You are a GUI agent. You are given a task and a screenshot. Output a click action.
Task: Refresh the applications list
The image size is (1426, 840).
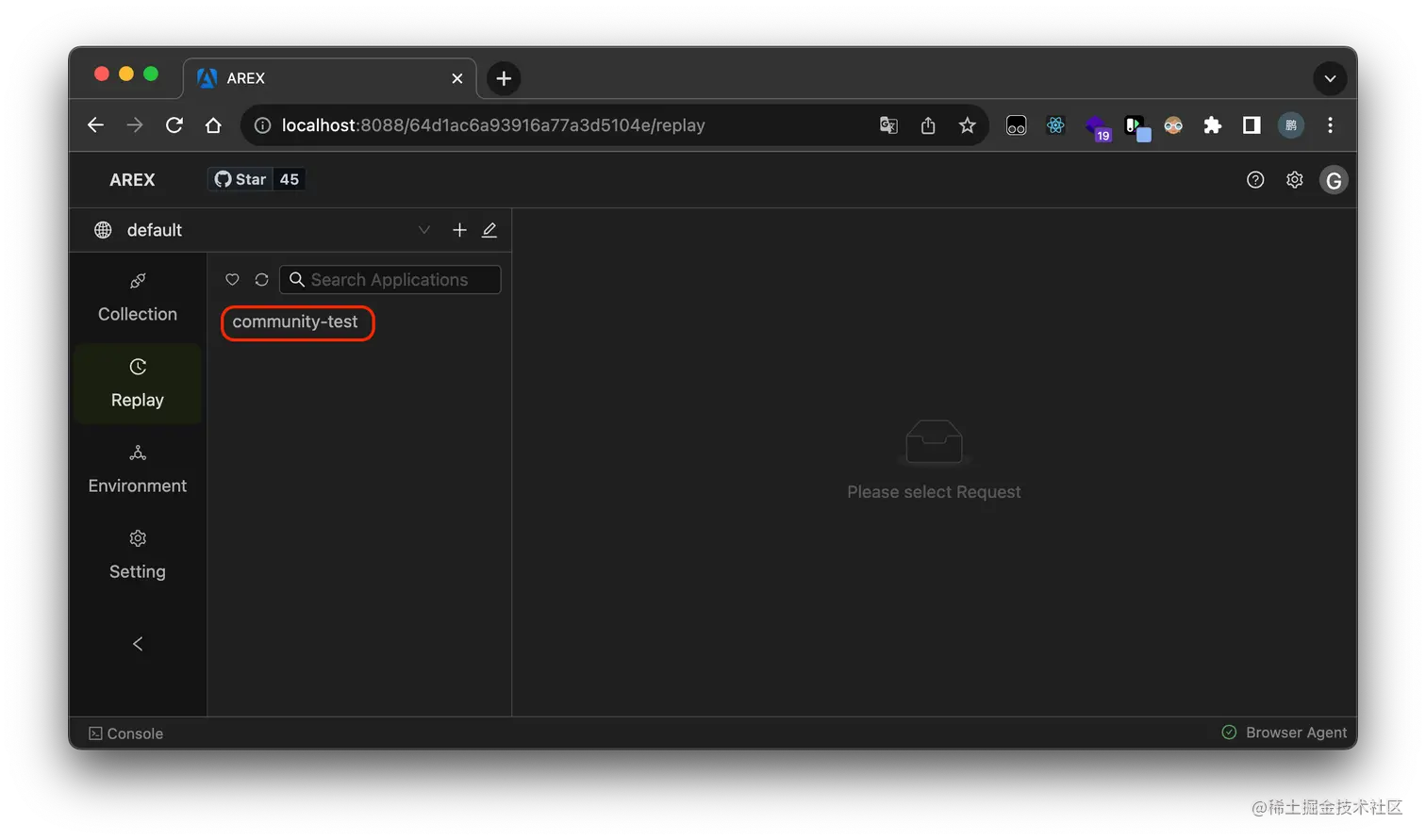point(262,280)
